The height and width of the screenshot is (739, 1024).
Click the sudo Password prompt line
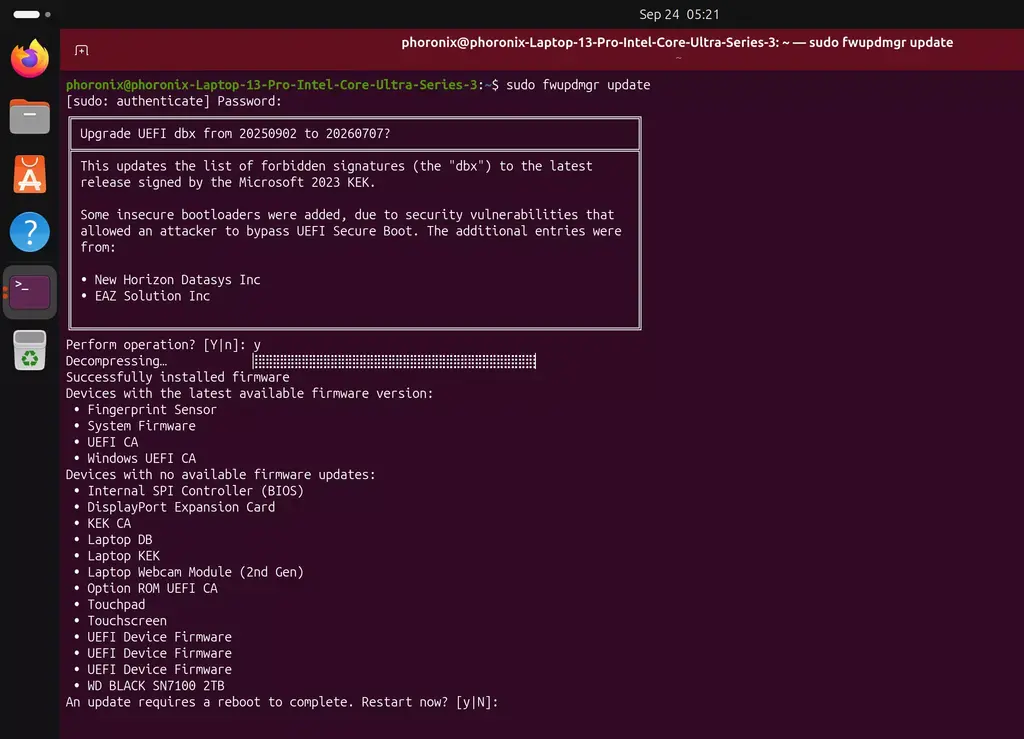point(174,101)
